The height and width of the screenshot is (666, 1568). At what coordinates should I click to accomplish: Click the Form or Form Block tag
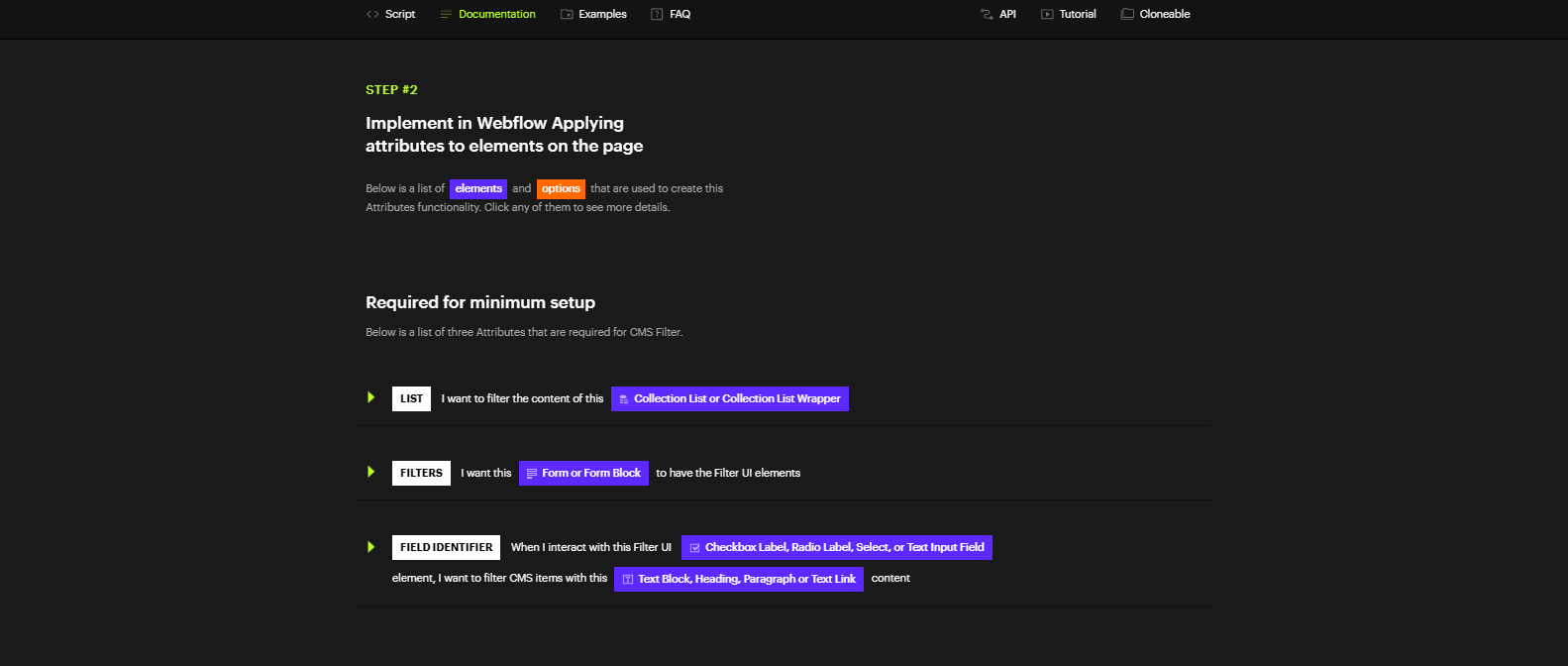point(583,473)
